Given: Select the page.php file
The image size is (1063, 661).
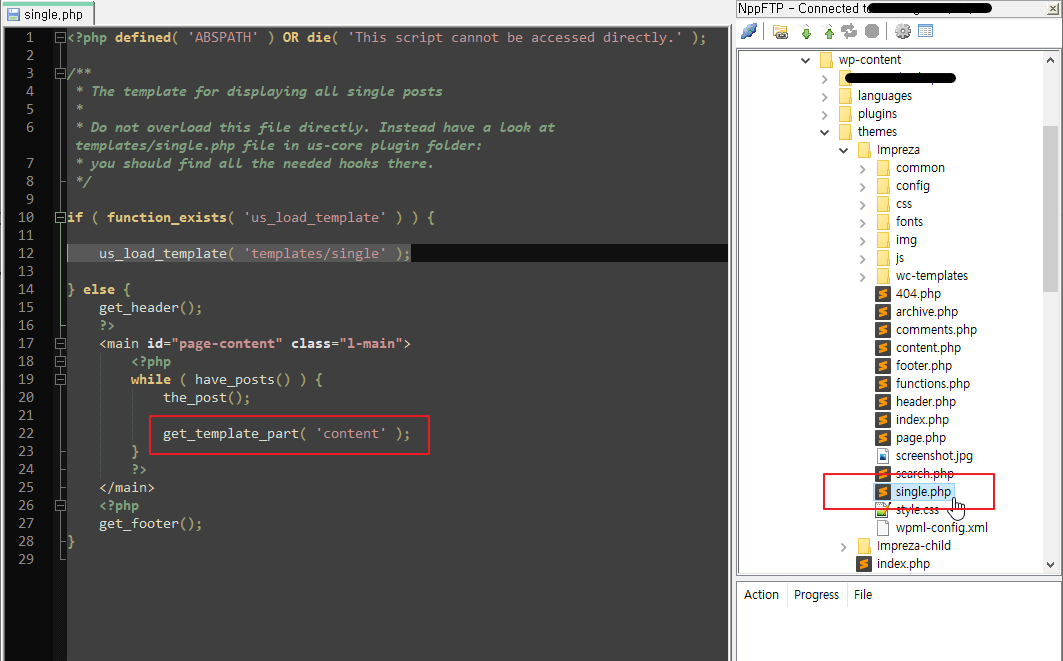Looking at the screenshot, I should pyautogui.click(x=921, y=438).
